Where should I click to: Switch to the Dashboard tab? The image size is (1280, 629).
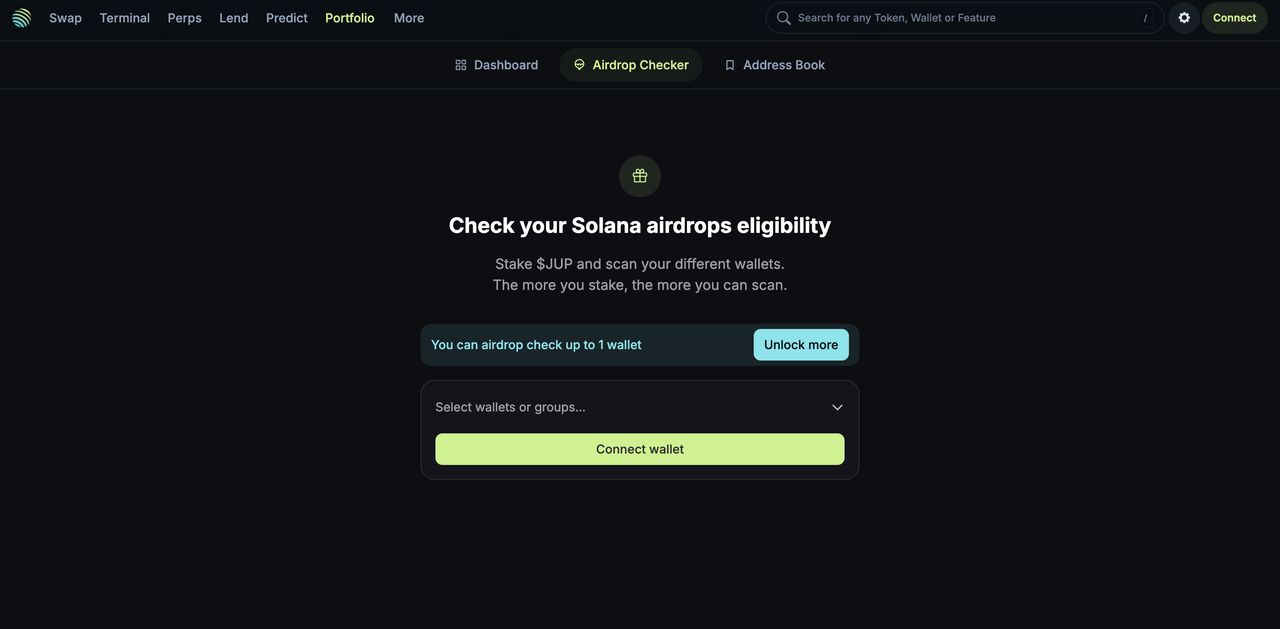[496, 65]
